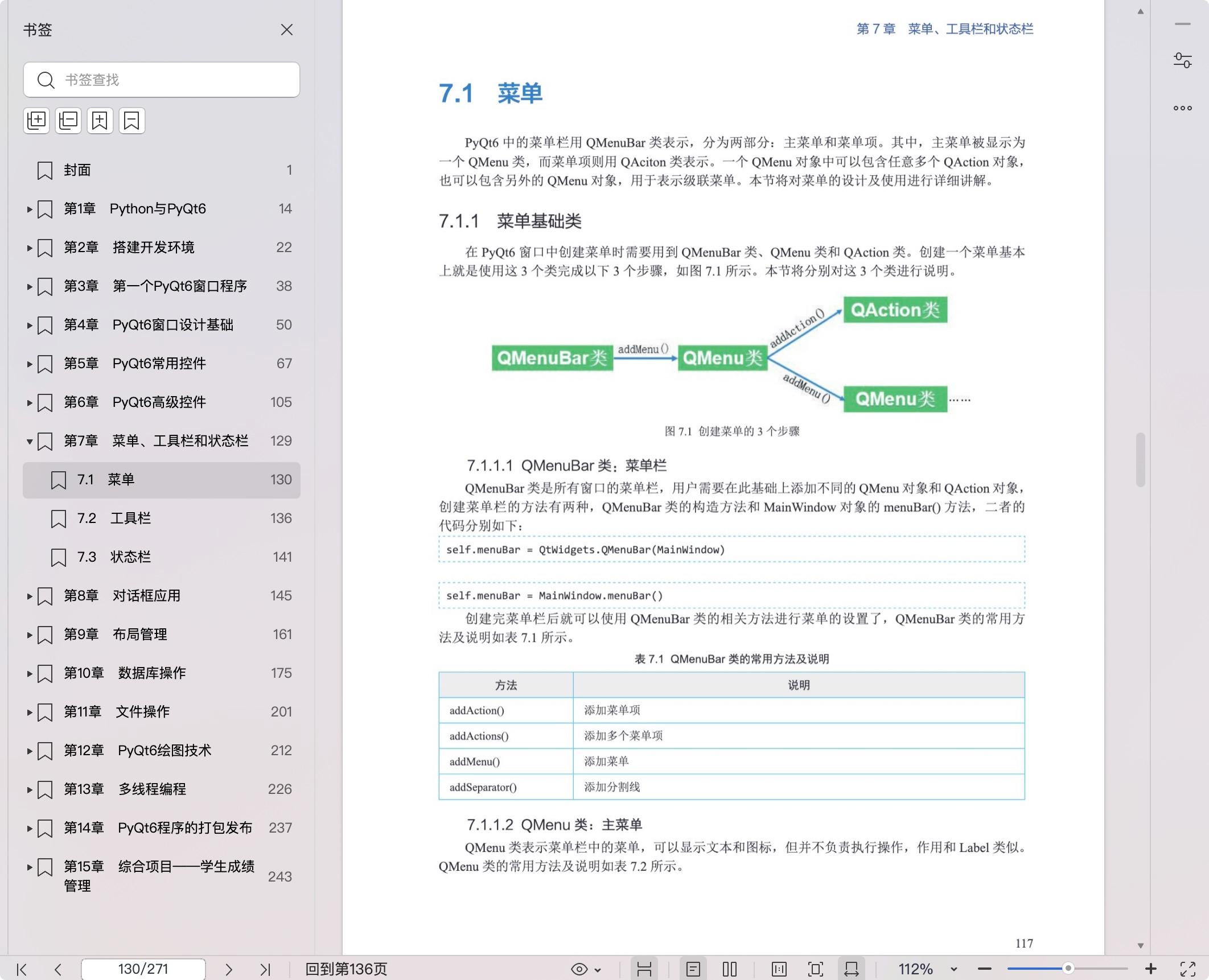
Task: Close the 书签 bookmarks panel
Action: coord(287,30)
